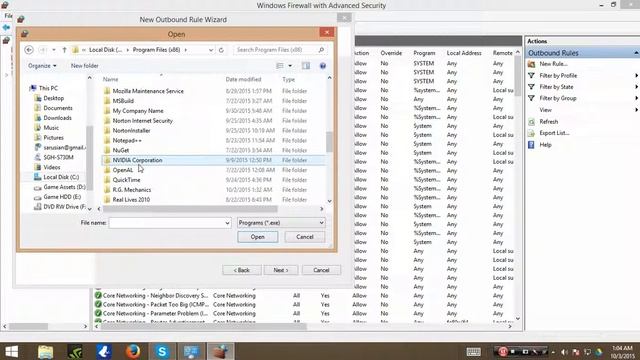Viewport: 640px width, 360px height.
Task: Select the QuickTime folder
Action: click(x=126, y=180)
